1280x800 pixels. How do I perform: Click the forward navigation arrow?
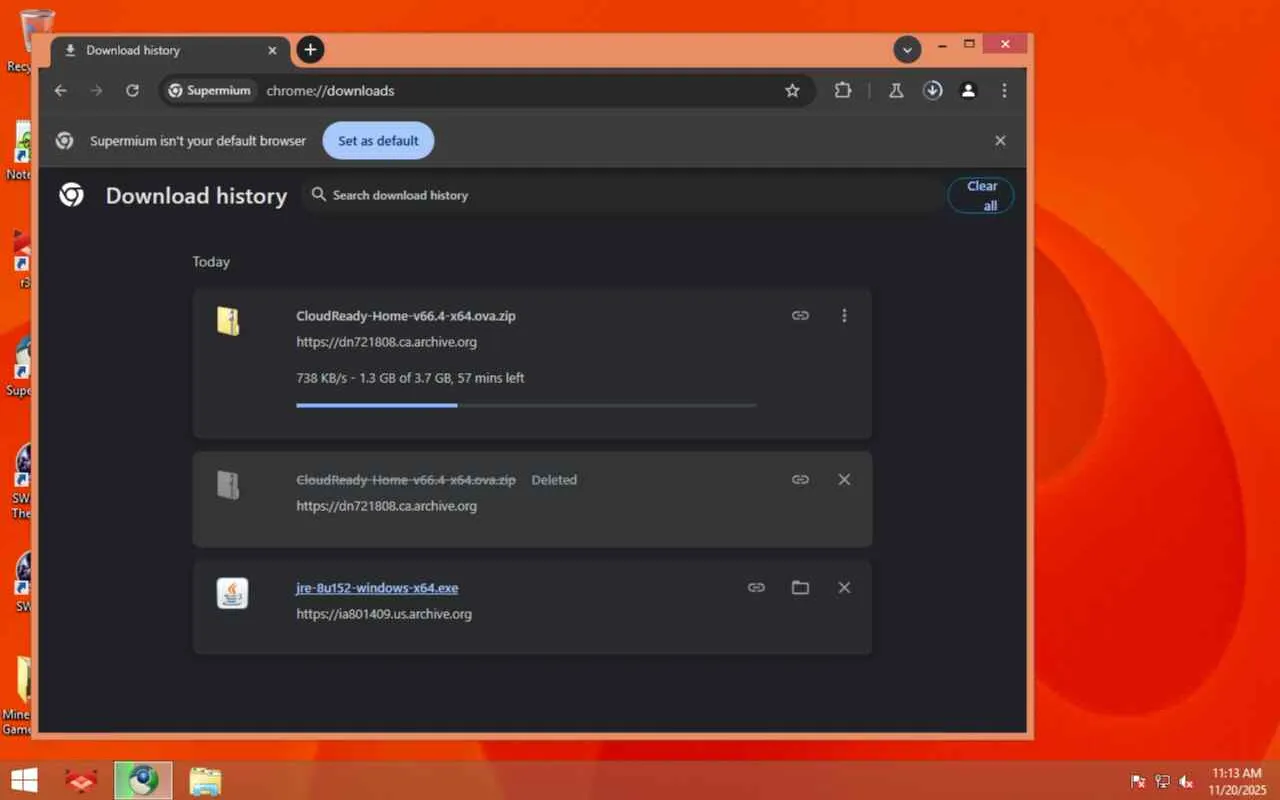pos(96,90)
